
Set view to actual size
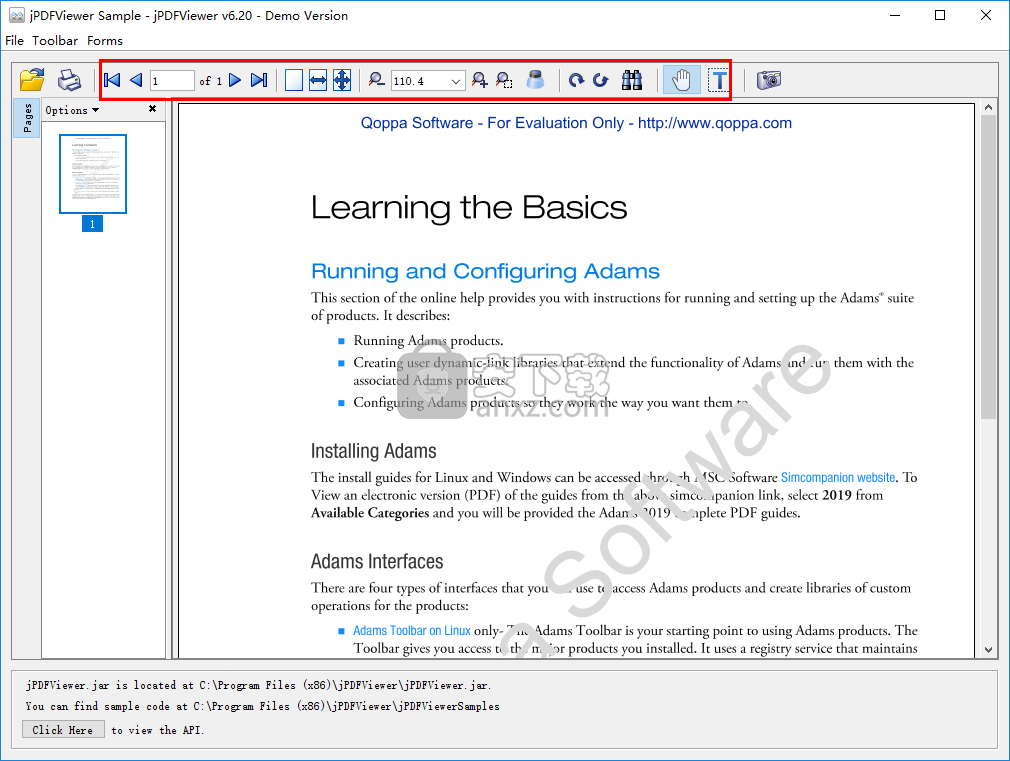coord(294,80)
